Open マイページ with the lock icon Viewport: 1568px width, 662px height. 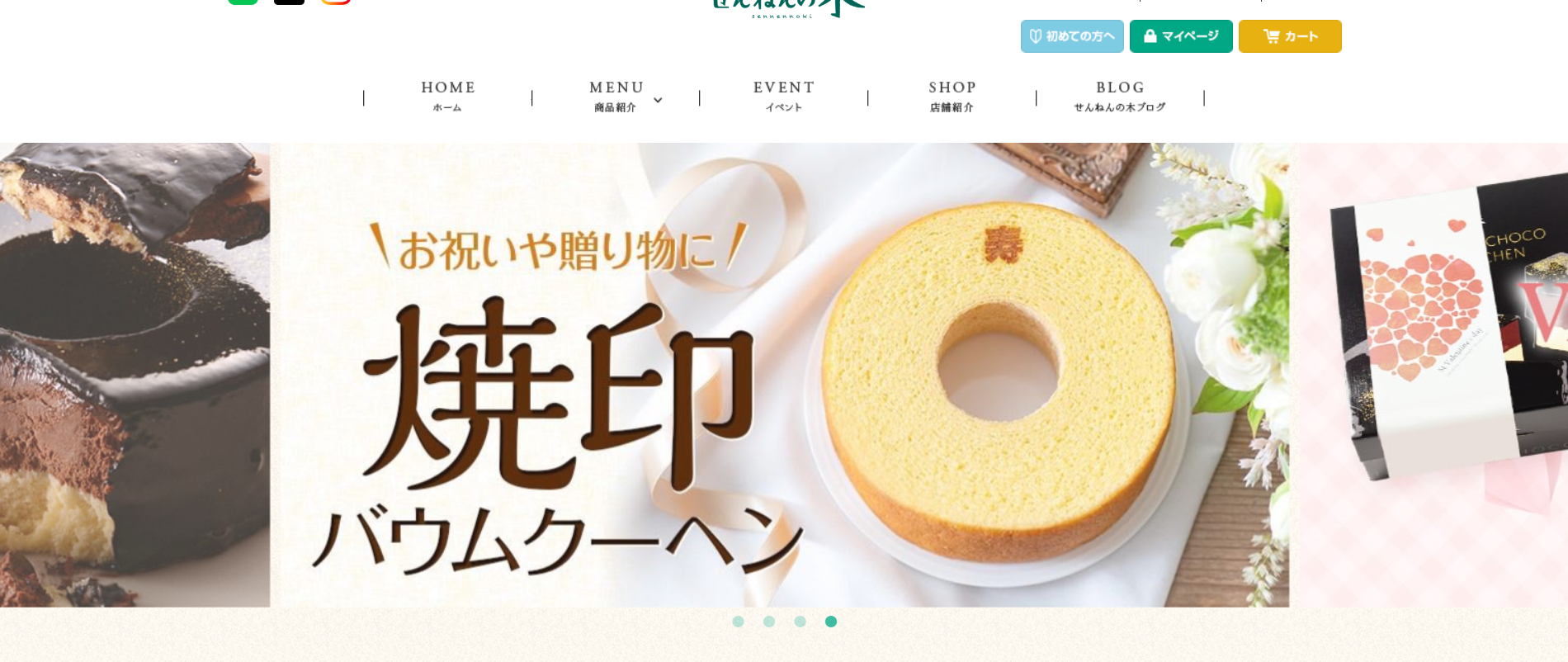click(x=1181, y=36)
